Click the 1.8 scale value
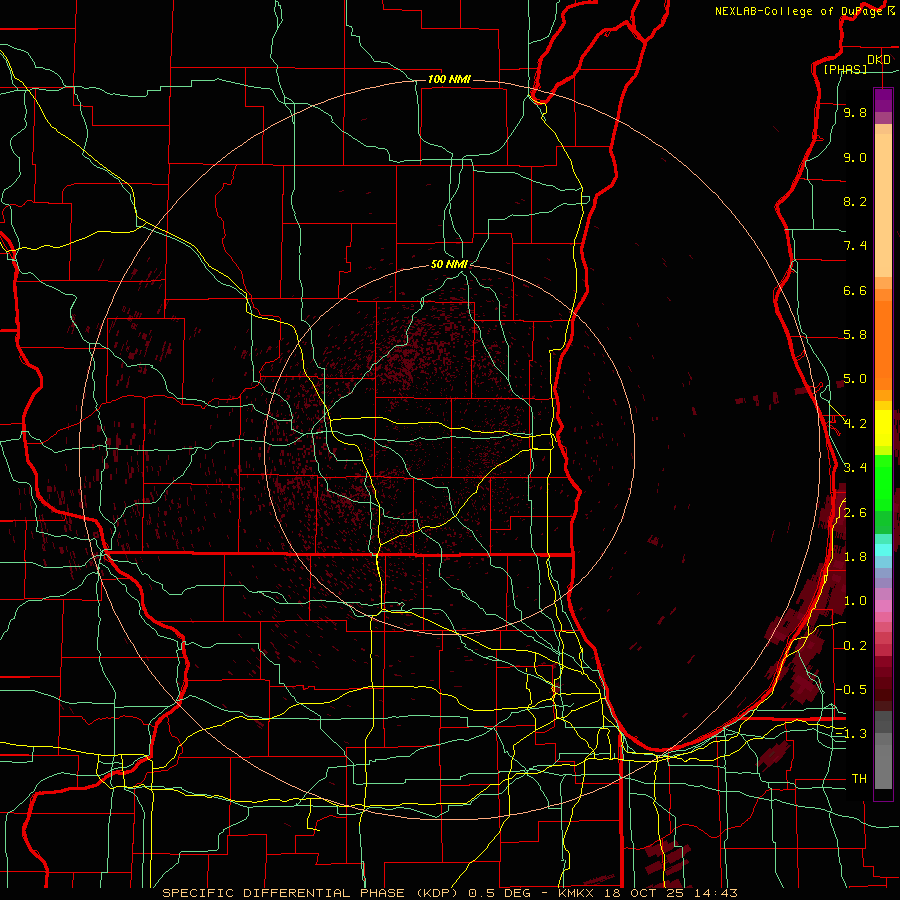 coord(855,557)
